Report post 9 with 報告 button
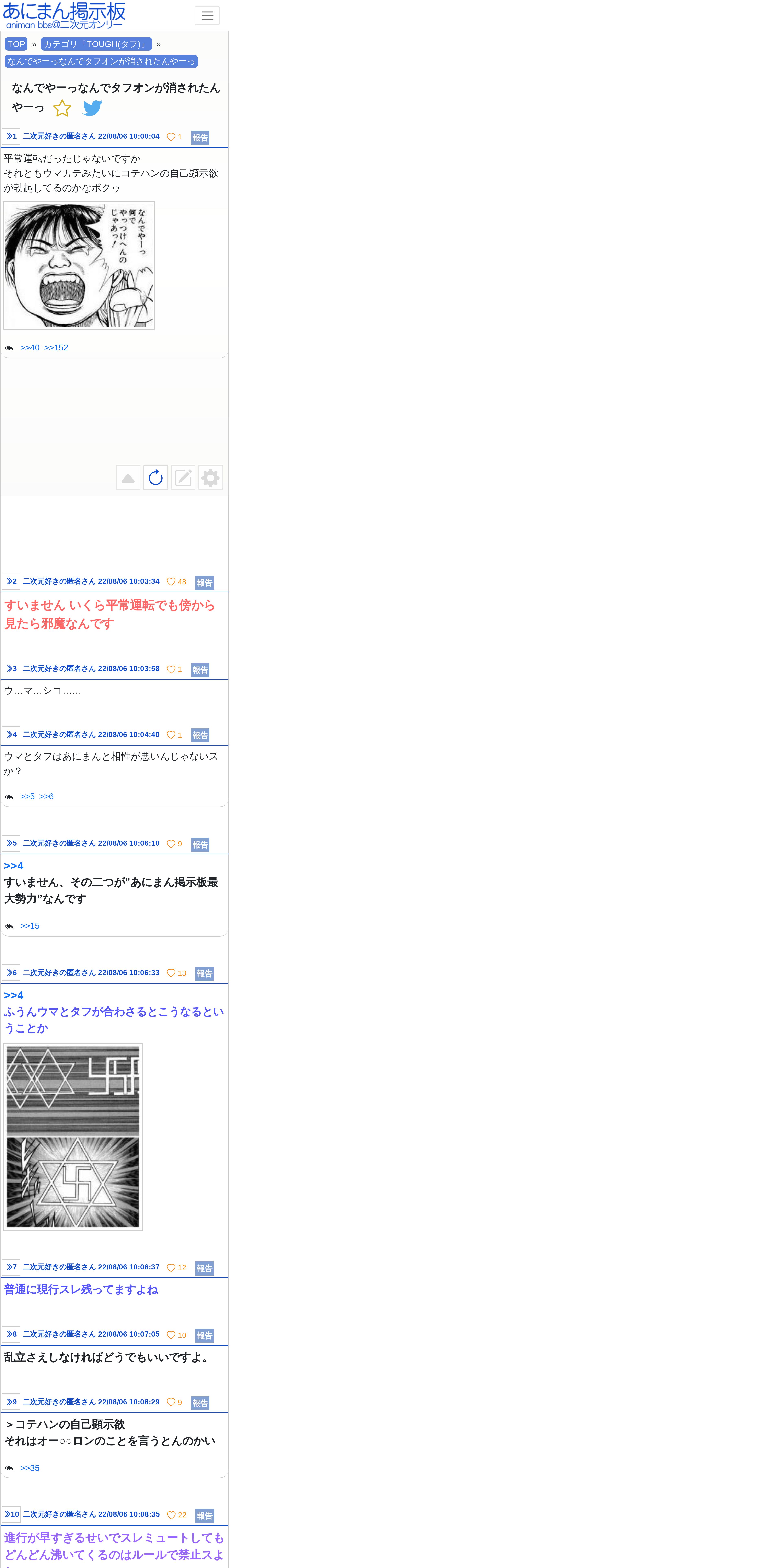Screen dimensions: 784x1568 click(200, 1403)
